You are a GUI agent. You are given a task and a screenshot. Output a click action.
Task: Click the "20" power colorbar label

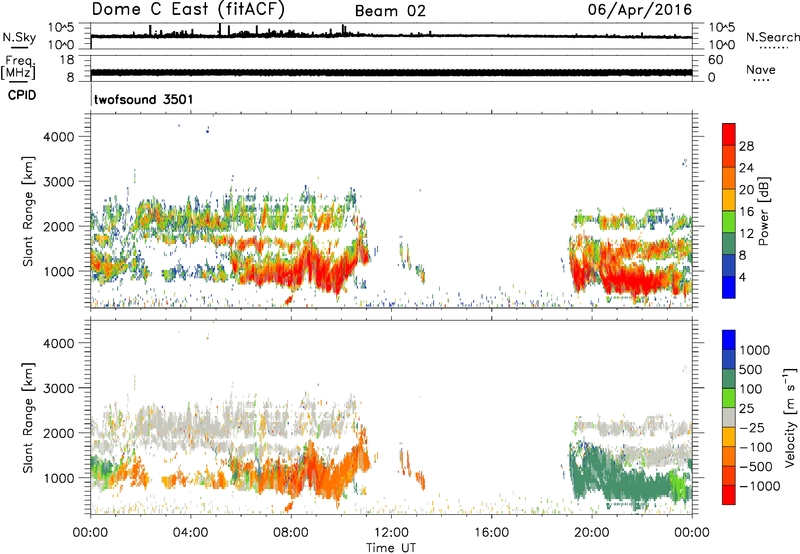[x=746, y=190]
